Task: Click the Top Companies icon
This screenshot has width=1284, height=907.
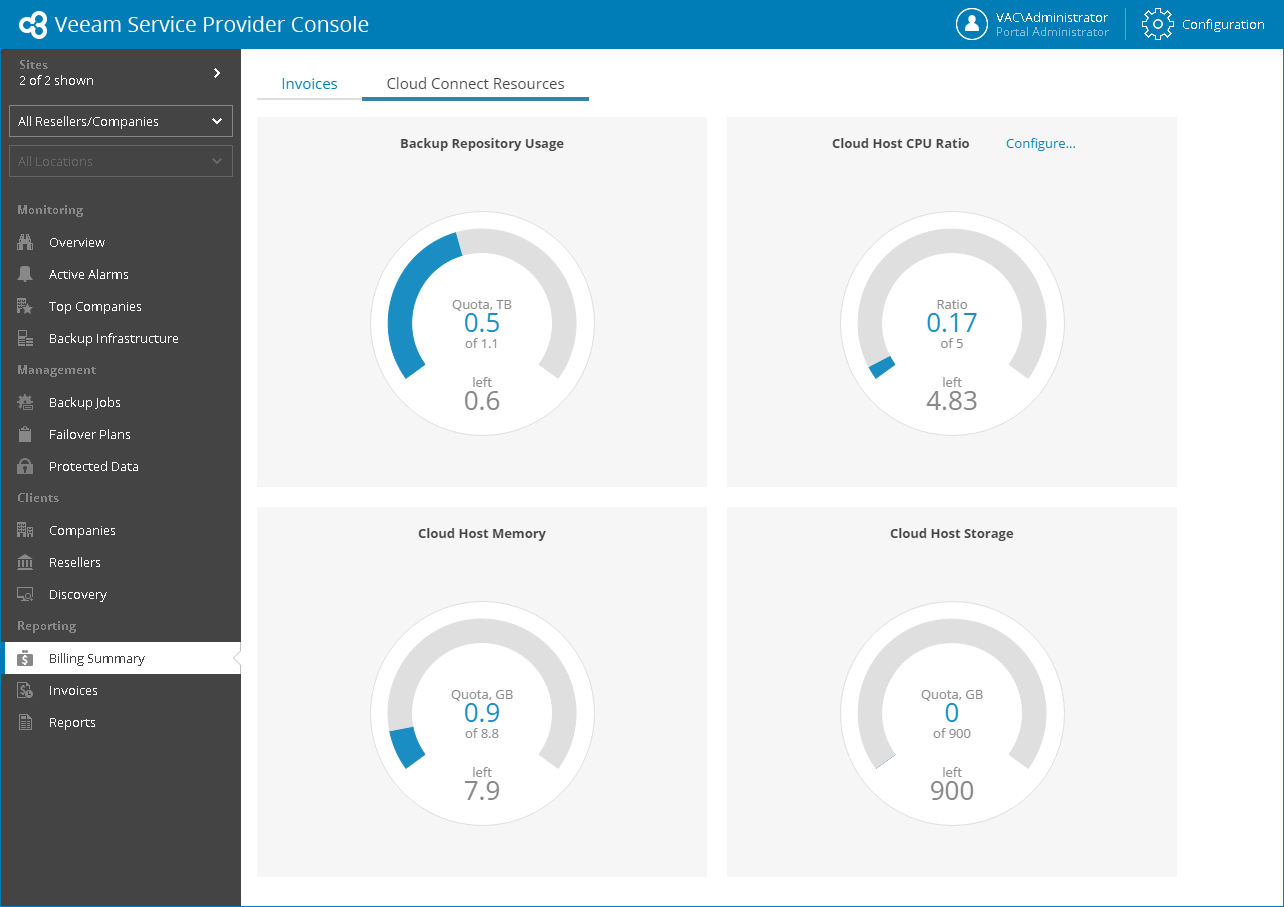Action: [x=26, y=306]
